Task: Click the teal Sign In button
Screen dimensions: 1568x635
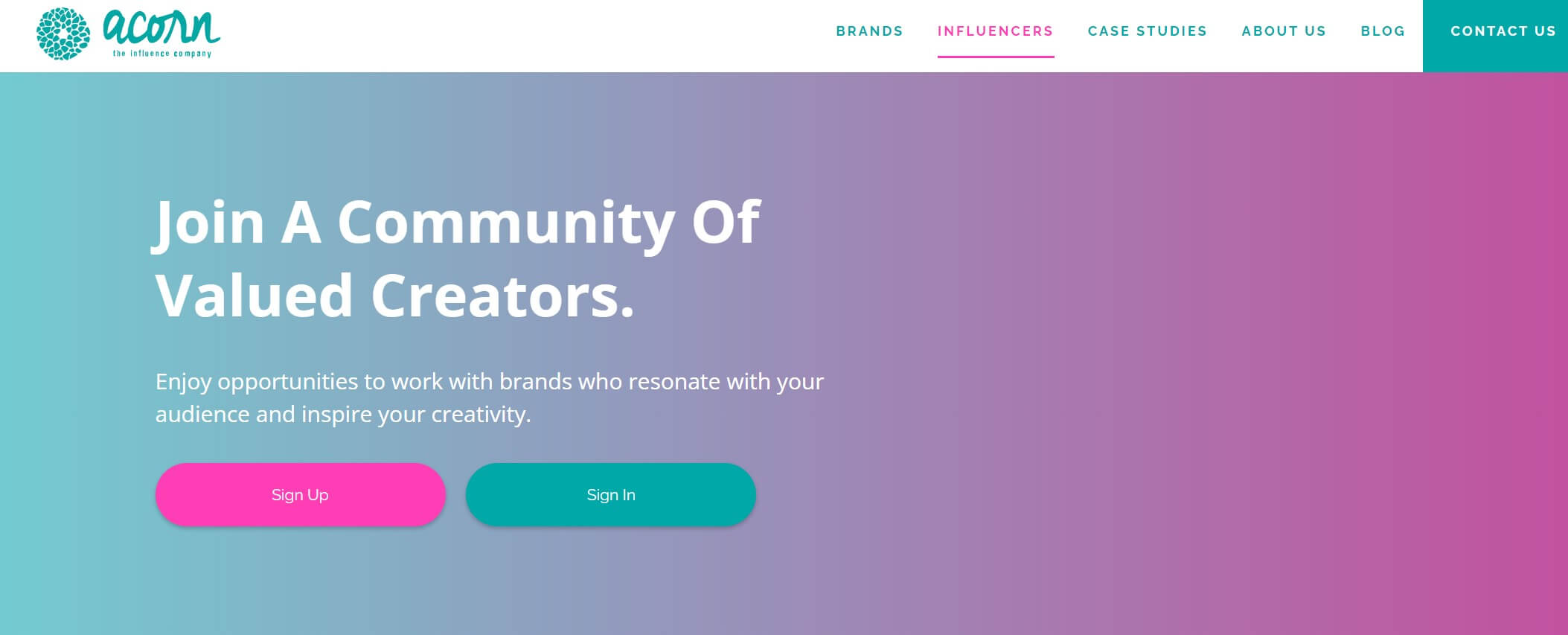Action: tap(611, 494)
